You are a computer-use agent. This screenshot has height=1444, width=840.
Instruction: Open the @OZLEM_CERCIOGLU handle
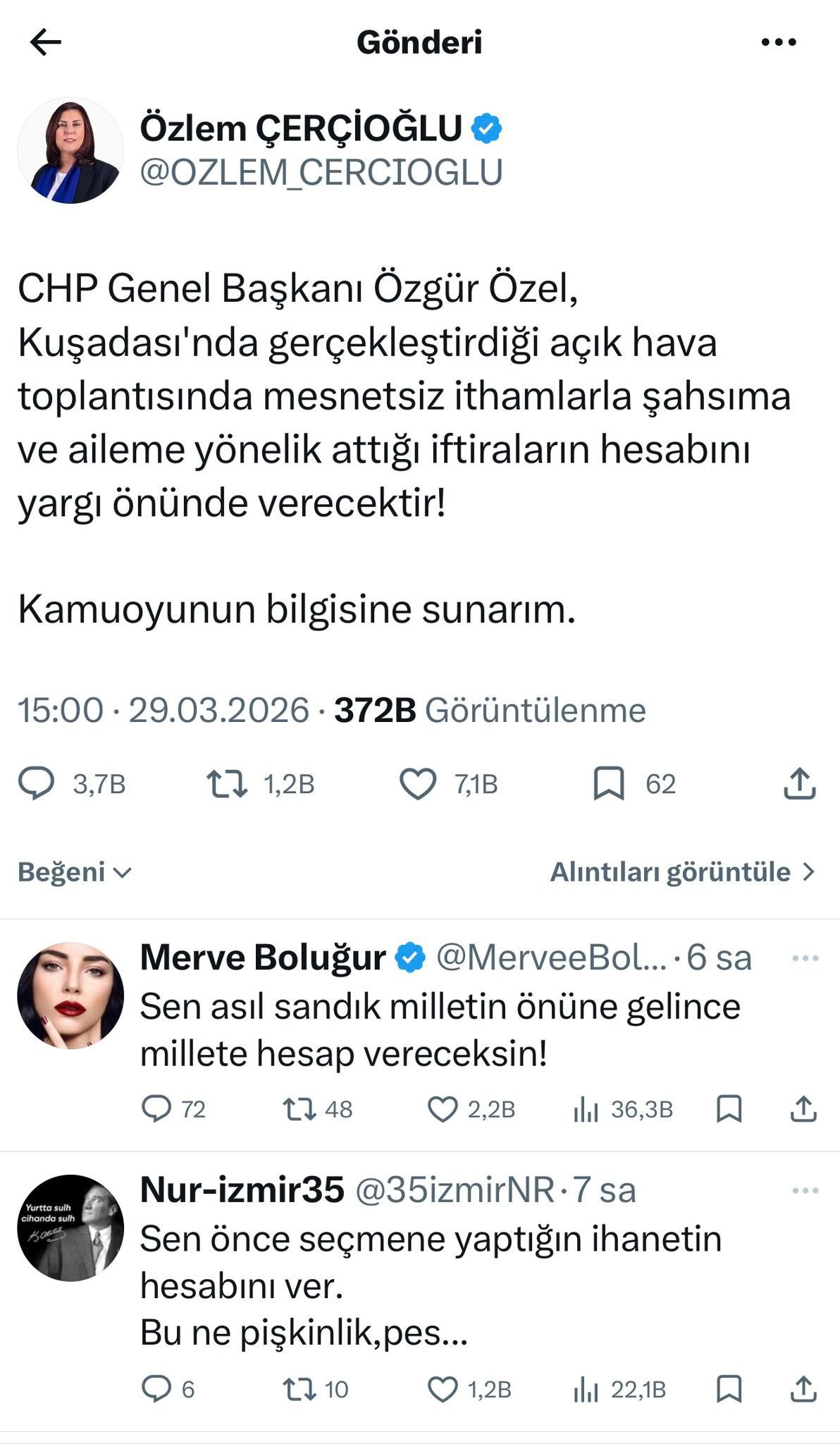click(x=321, y=172)
